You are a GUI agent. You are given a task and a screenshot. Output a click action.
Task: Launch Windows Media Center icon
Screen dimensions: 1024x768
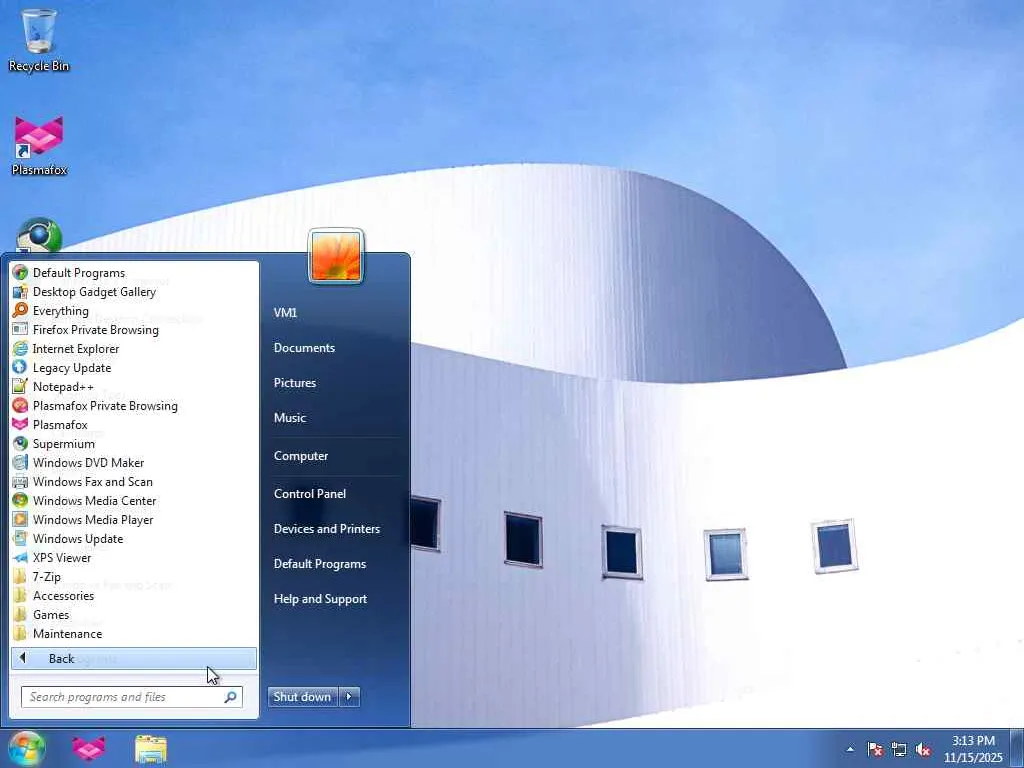[x=20, y=500]
